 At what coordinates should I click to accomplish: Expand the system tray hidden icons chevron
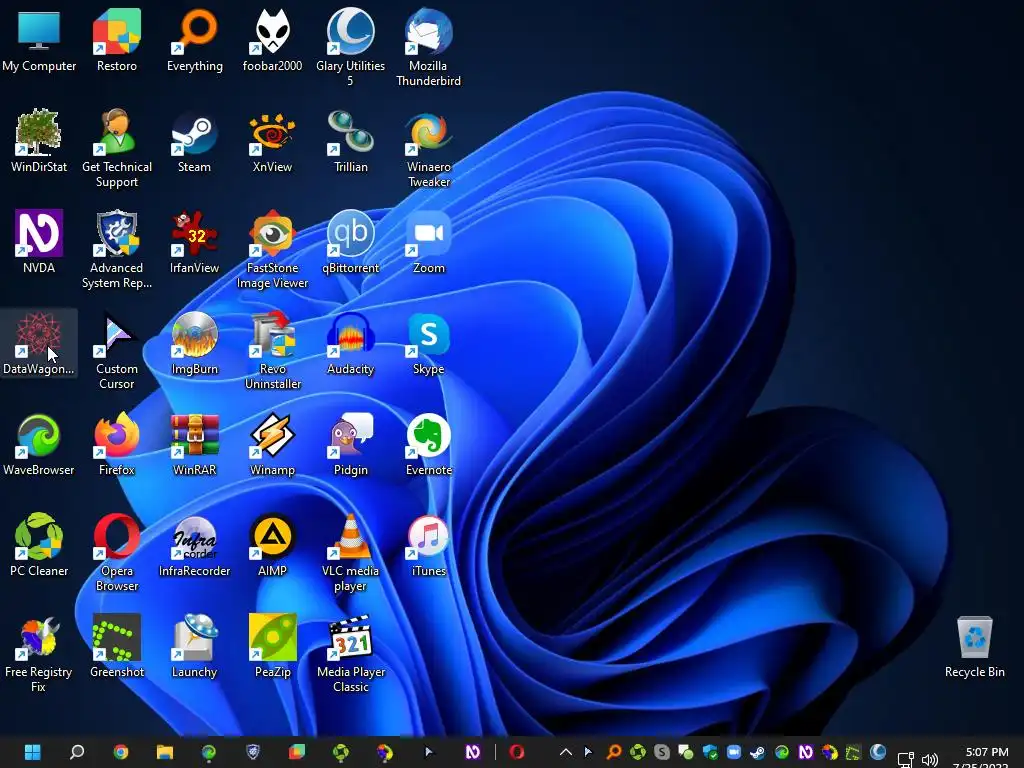click(566, 752)
